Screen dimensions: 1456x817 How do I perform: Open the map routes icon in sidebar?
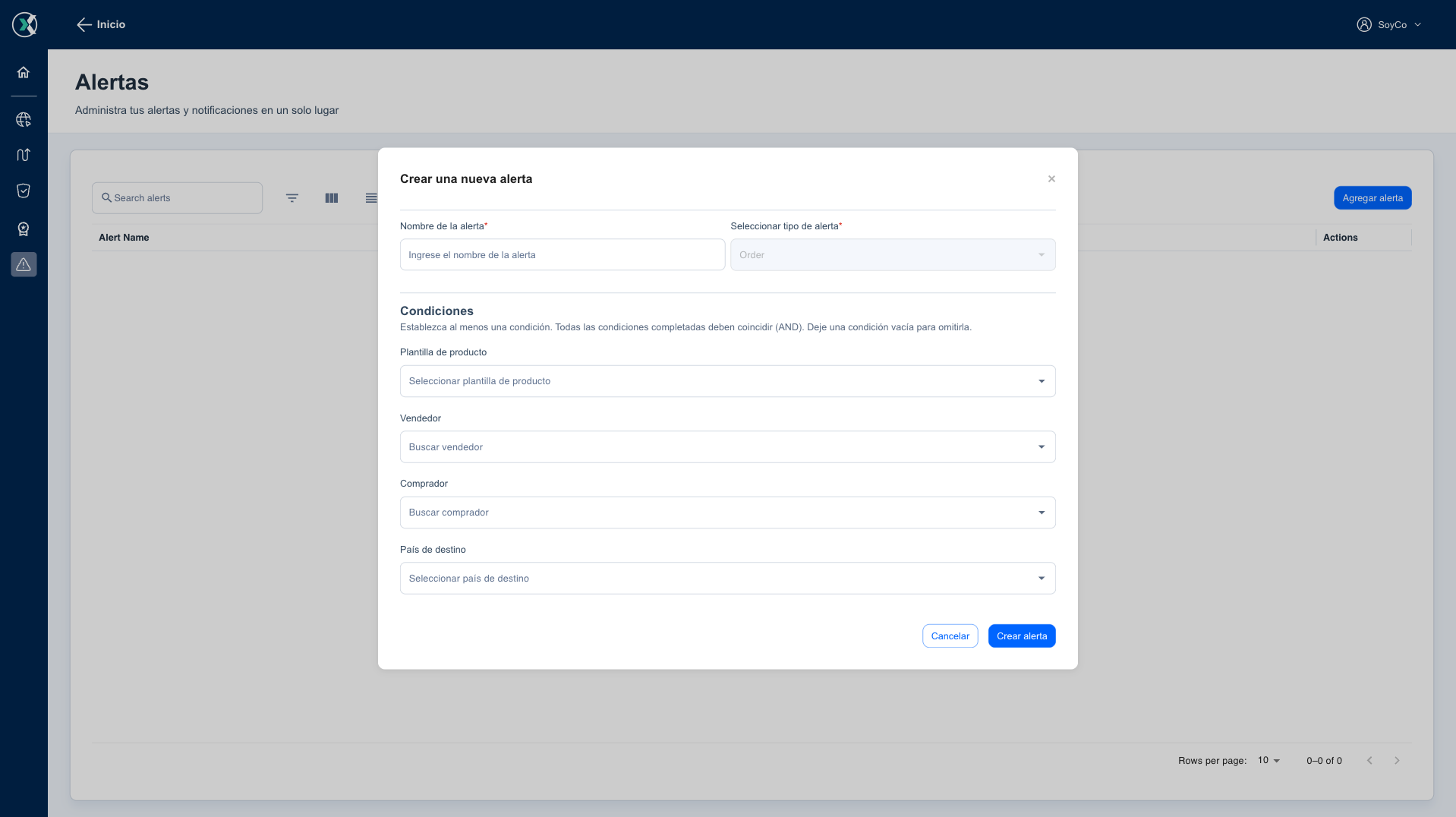tap(24, 155)
